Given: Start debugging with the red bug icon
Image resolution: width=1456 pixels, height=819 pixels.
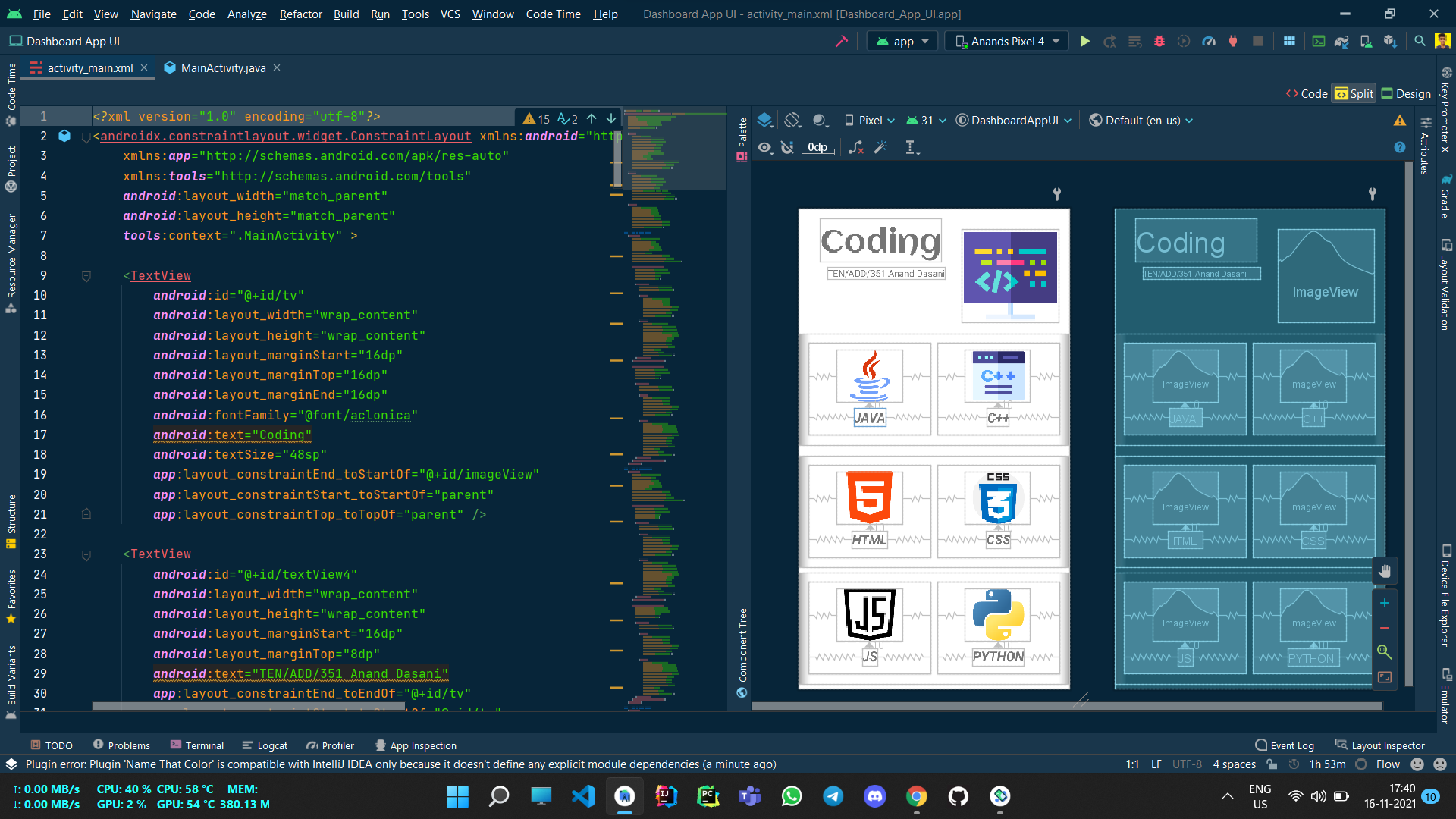Looking at the screenshot, I should (1159, 41).
